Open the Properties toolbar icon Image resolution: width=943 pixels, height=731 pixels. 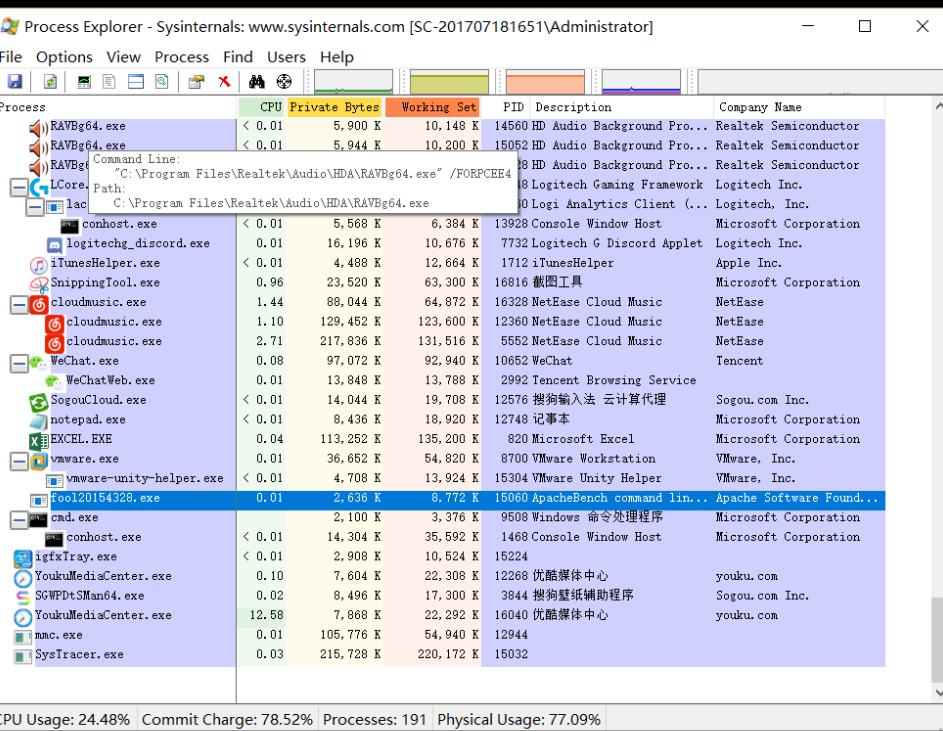tap(196, 81)
